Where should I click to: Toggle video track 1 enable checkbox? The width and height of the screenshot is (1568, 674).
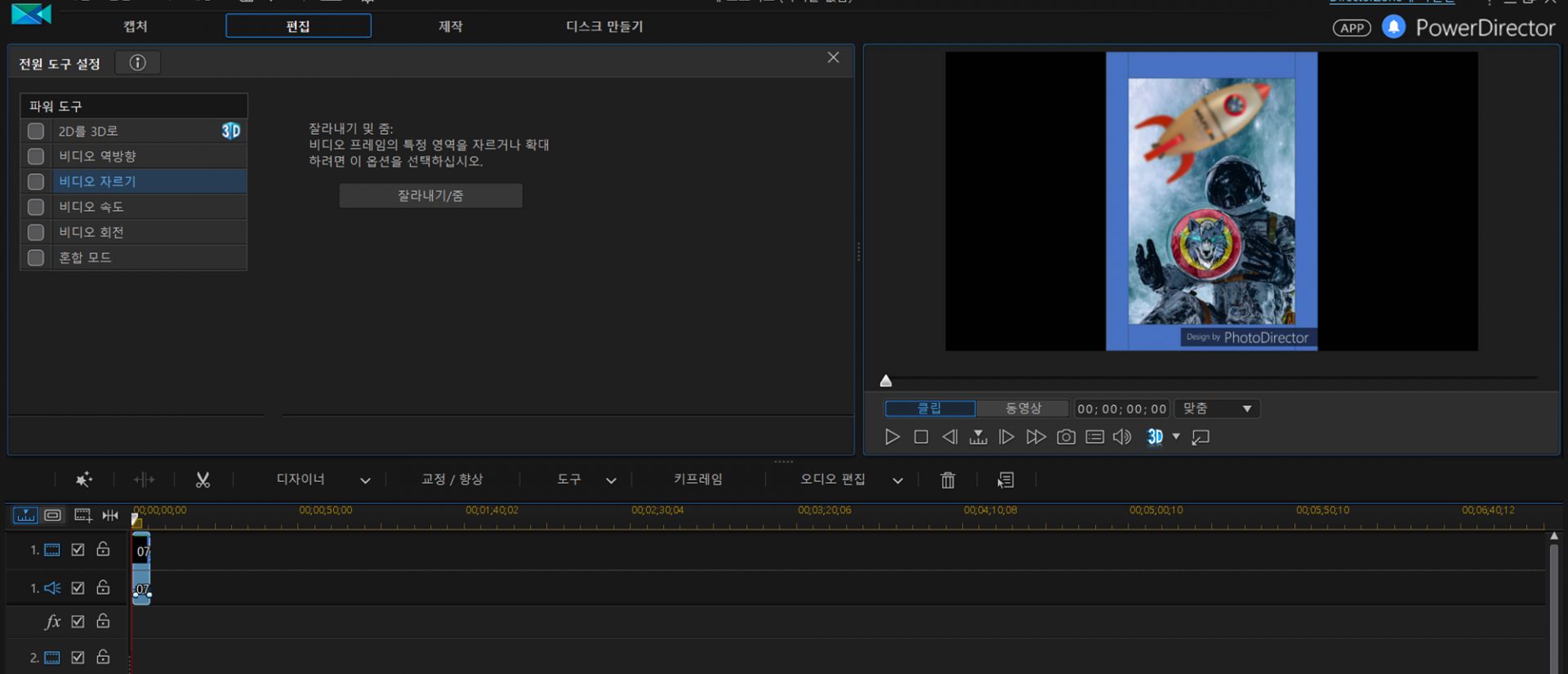coord(78,550)
